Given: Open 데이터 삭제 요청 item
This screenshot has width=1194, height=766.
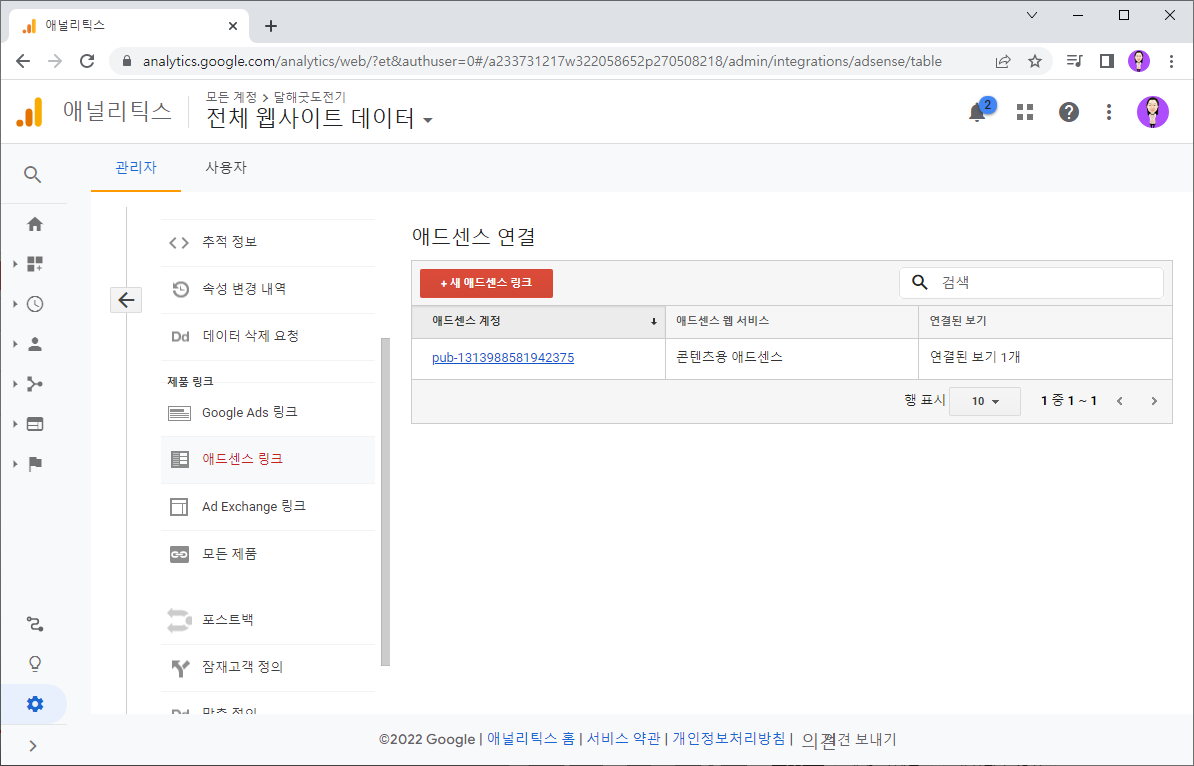Looking at the screenshot, I should click(x=268, y=337).
